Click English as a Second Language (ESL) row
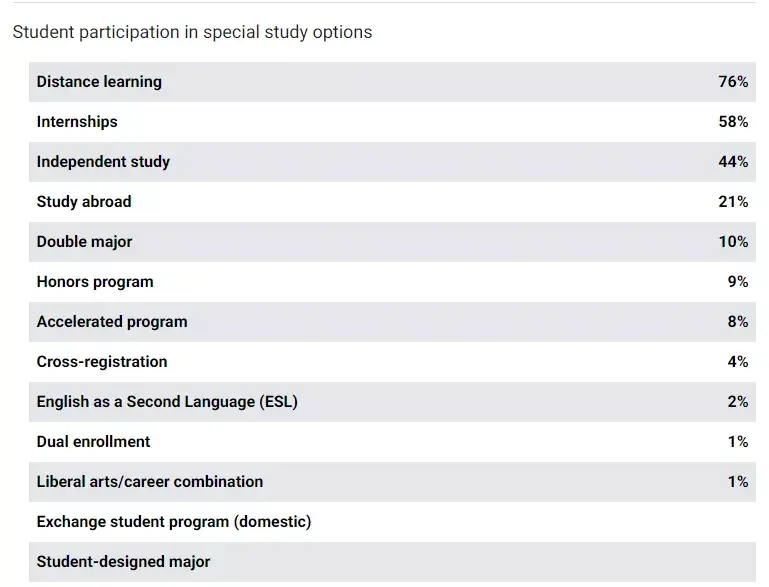 pos(167,402)
